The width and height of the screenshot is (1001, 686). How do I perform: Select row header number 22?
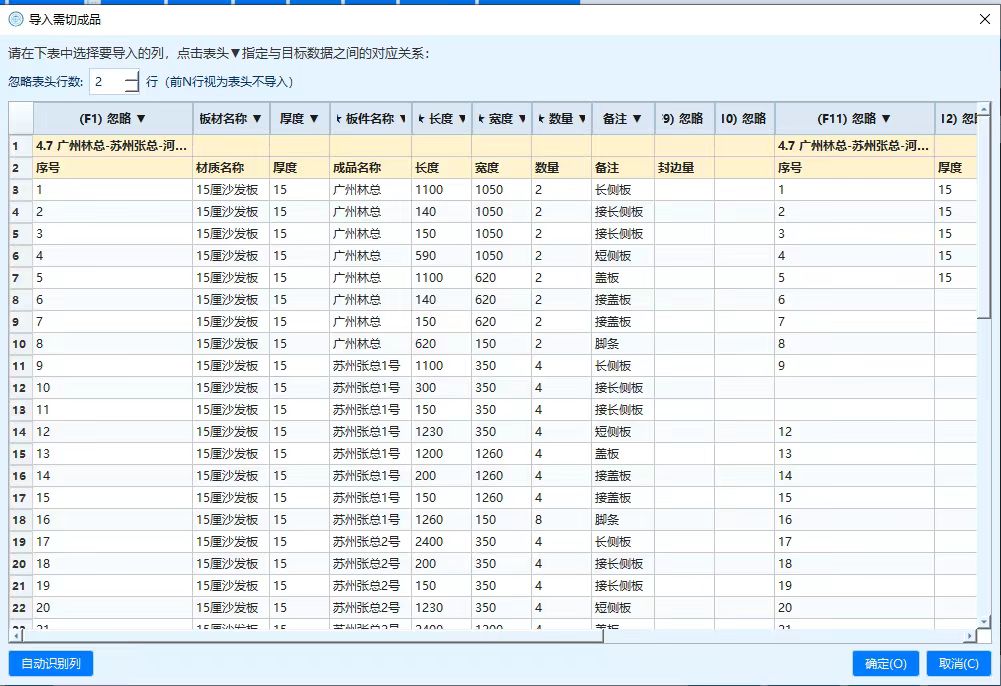[20, 608]
